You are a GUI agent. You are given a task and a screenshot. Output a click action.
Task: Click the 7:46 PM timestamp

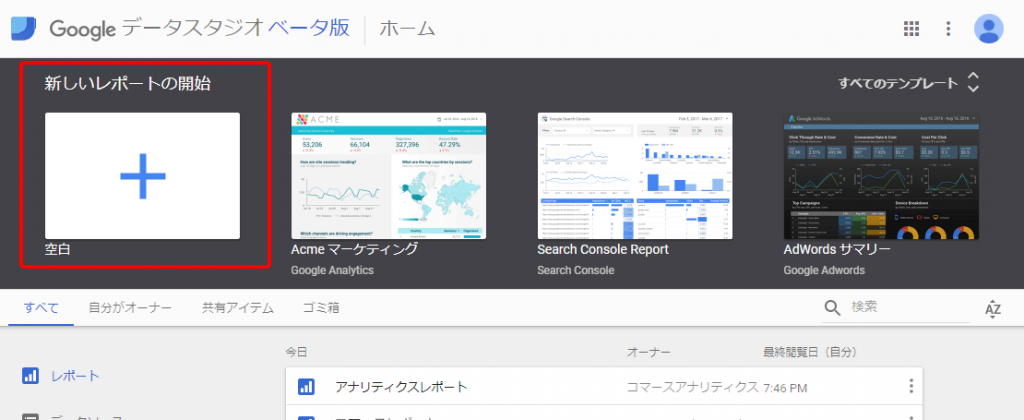(x=785, y=388)
